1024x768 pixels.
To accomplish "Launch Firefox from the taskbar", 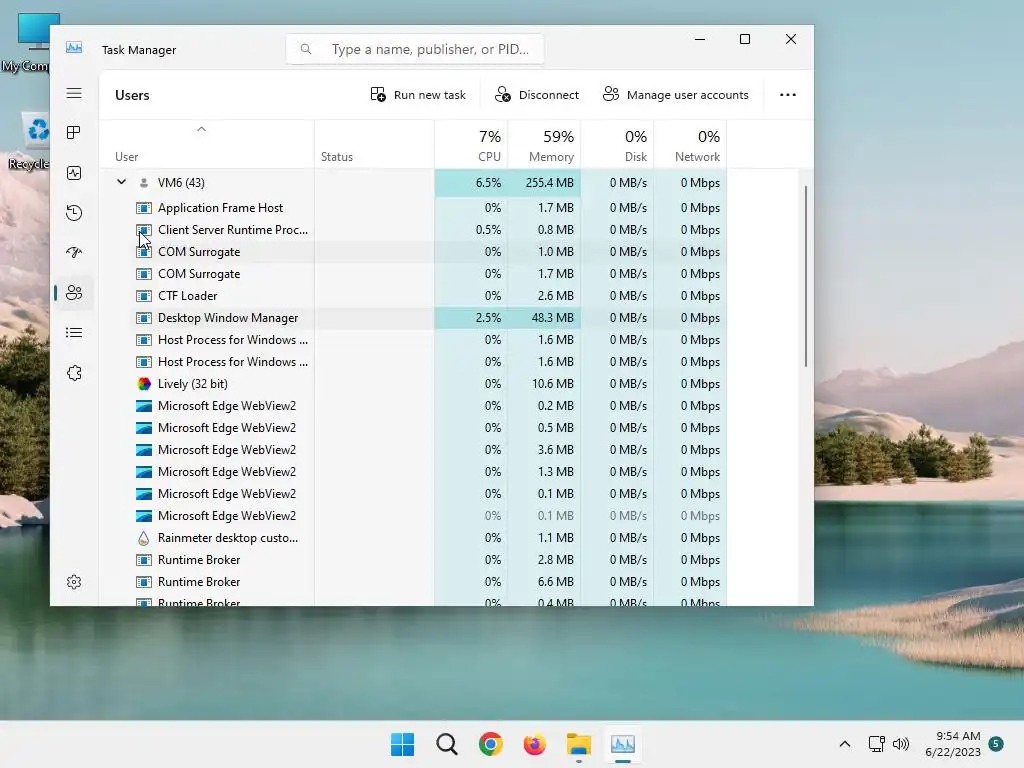I will click(x=534, y=744).
